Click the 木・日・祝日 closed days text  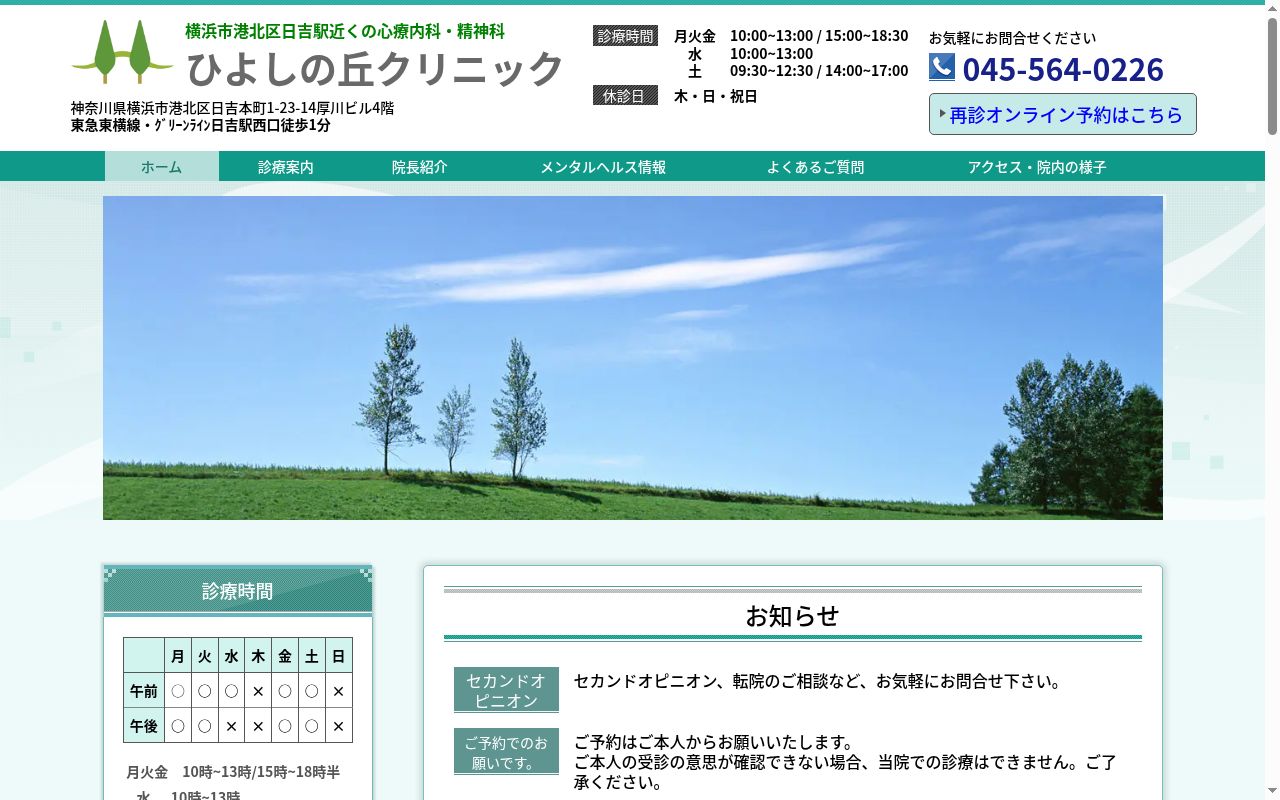coord(716,96)
